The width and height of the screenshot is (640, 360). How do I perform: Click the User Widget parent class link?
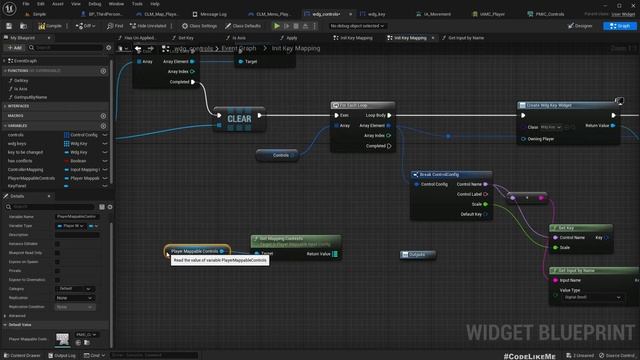[623, 14]
